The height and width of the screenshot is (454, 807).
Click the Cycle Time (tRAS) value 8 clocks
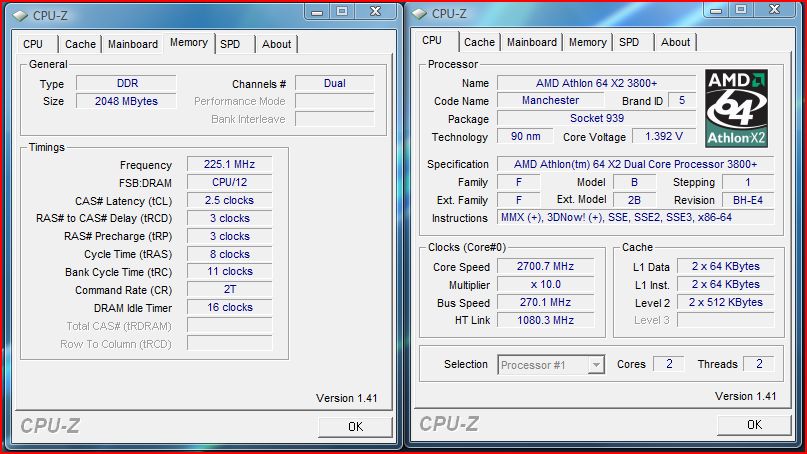[230, 254]
